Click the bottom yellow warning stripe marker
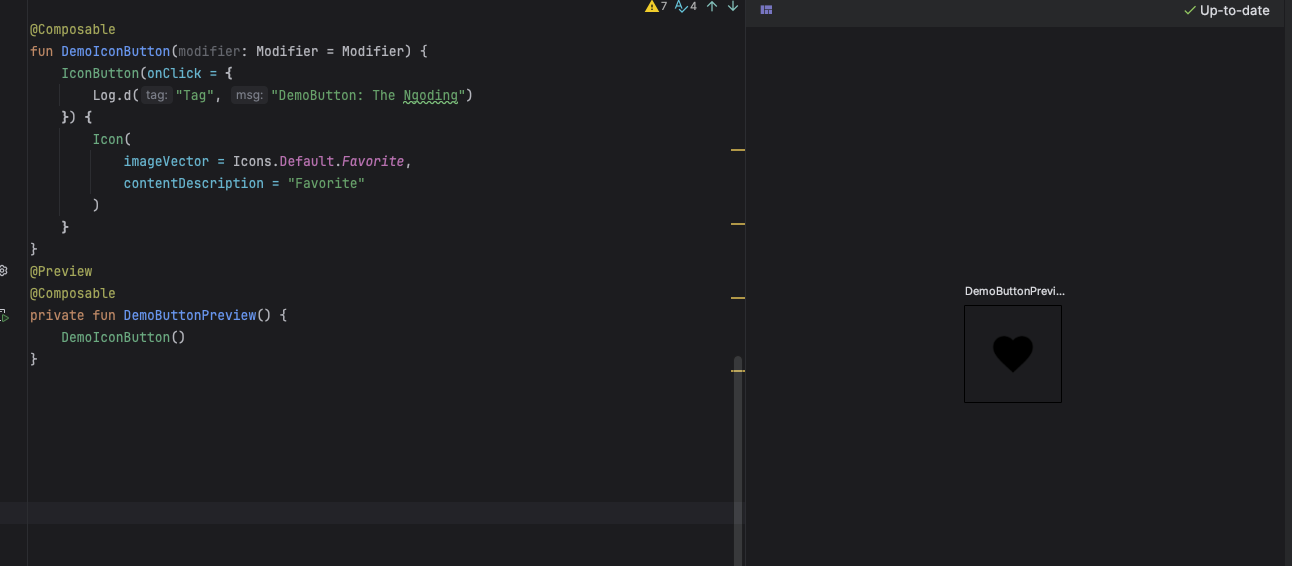Image resolution: width=1292 pixels, height=566 pixels. (x=738, y=371)
